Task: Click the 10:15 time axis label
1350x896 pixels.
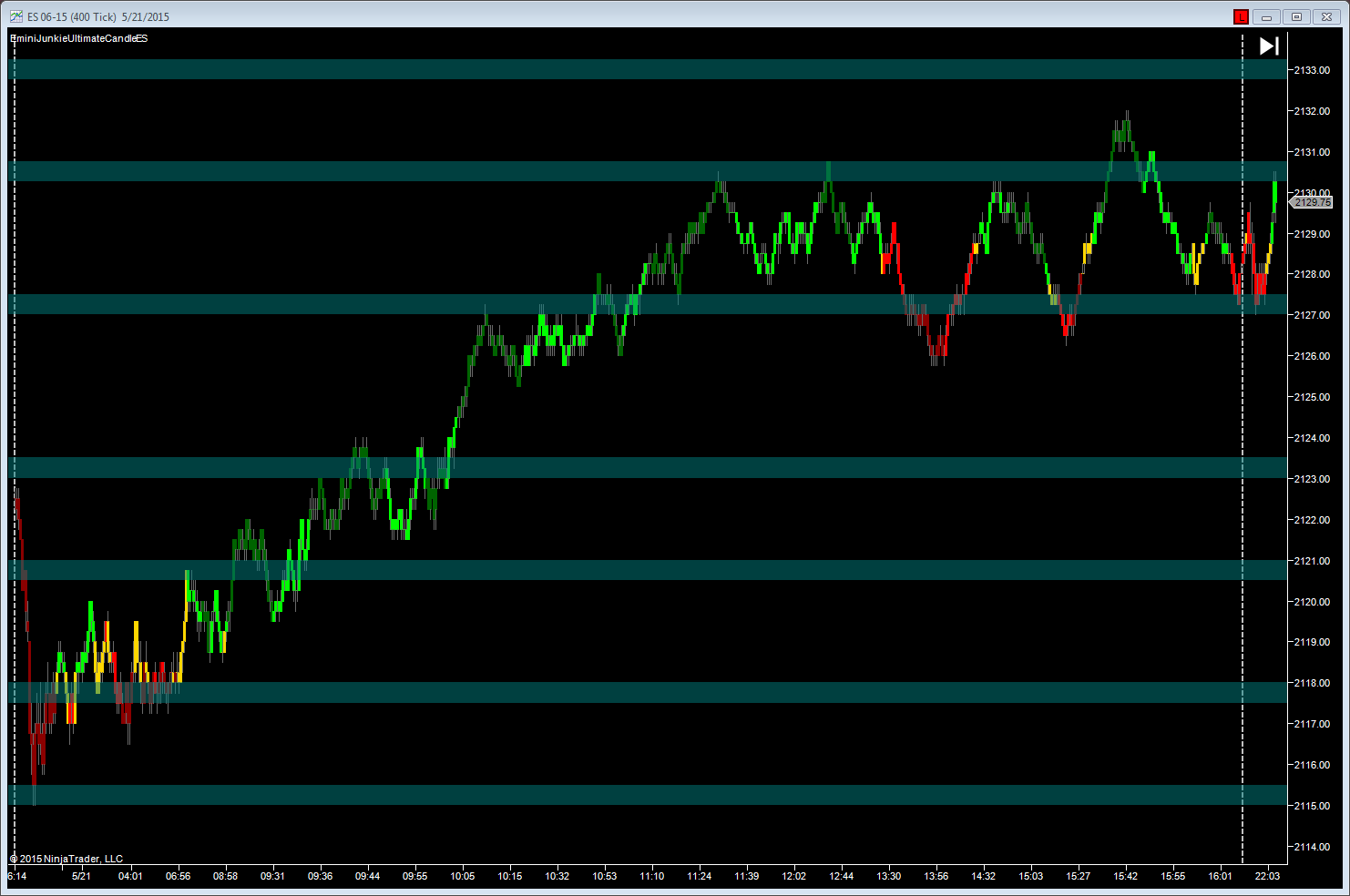Action: (509, 876)
